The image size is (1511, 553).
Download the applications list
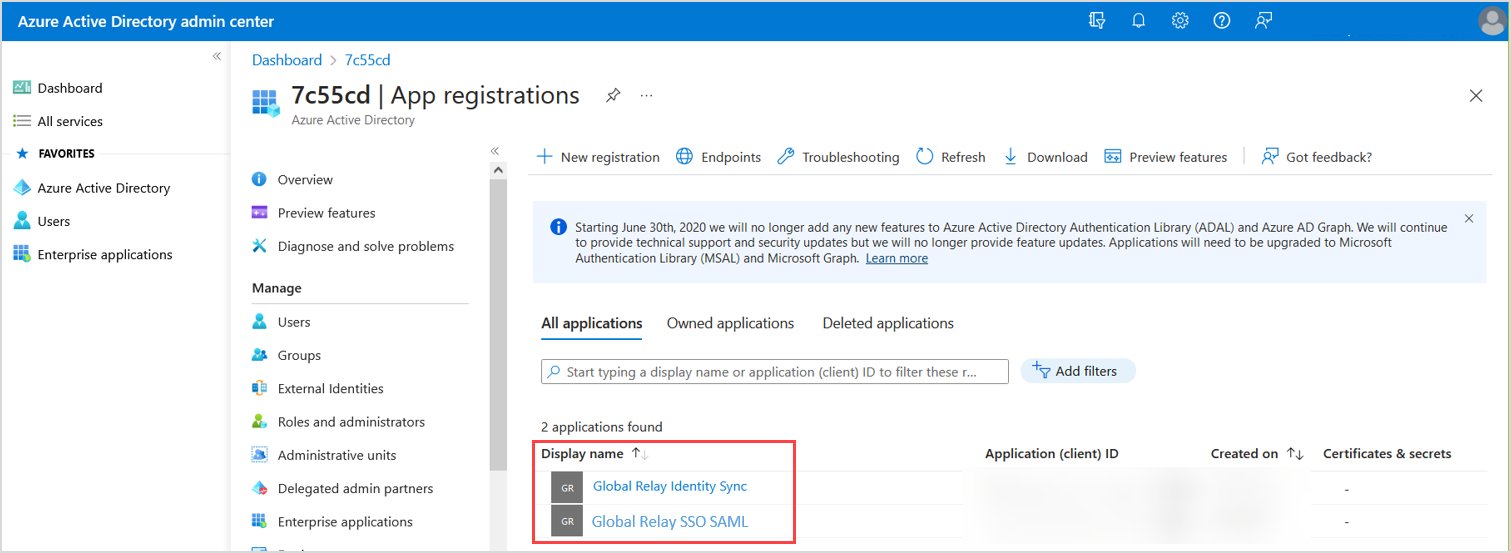click(1045, 157)
